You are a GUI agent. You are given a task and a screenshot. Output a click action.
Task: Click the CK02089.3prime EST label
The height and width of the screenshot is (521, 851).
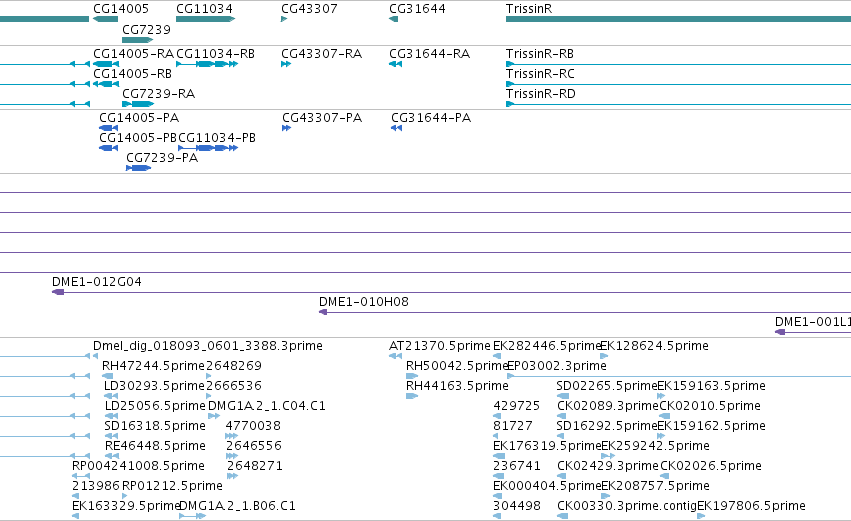pos(608,406)
